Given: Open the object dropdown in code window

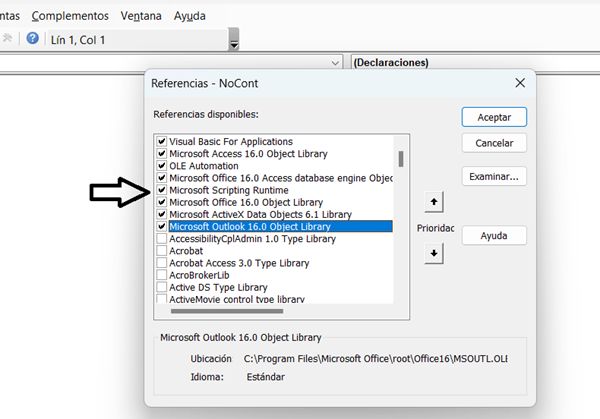Looking at the screenshot, I should pos(335,63).
